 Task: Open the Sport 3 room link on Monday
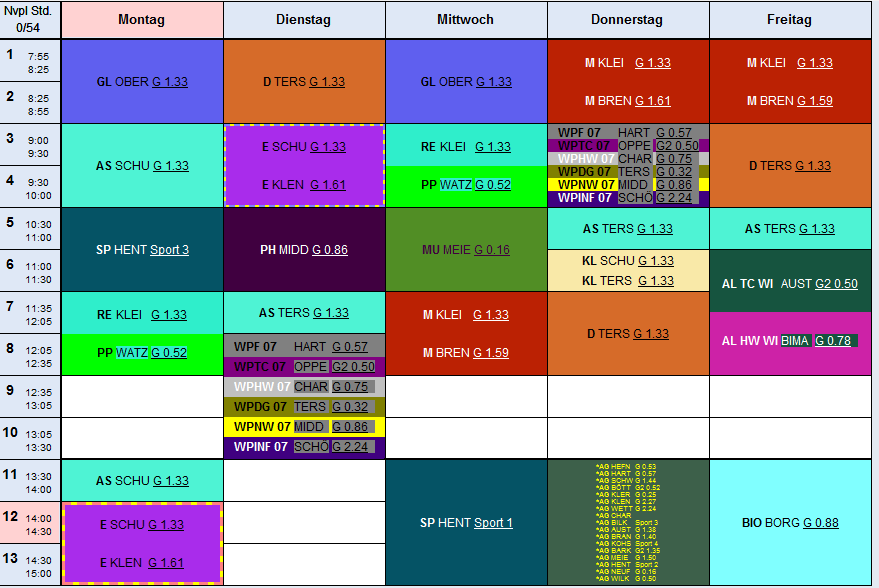click(169, 250)
